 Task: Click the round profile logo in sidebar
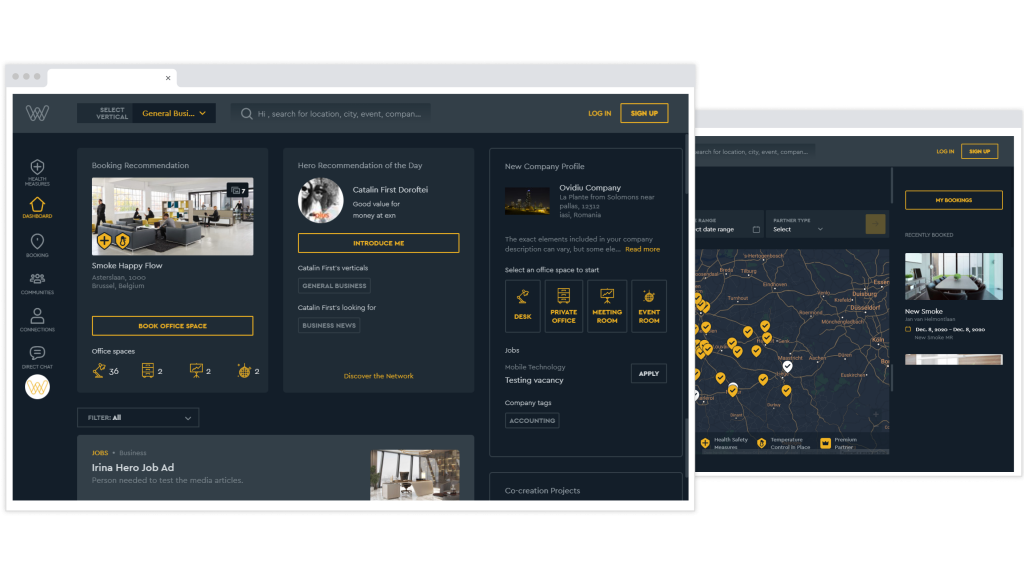click(37, 387)
